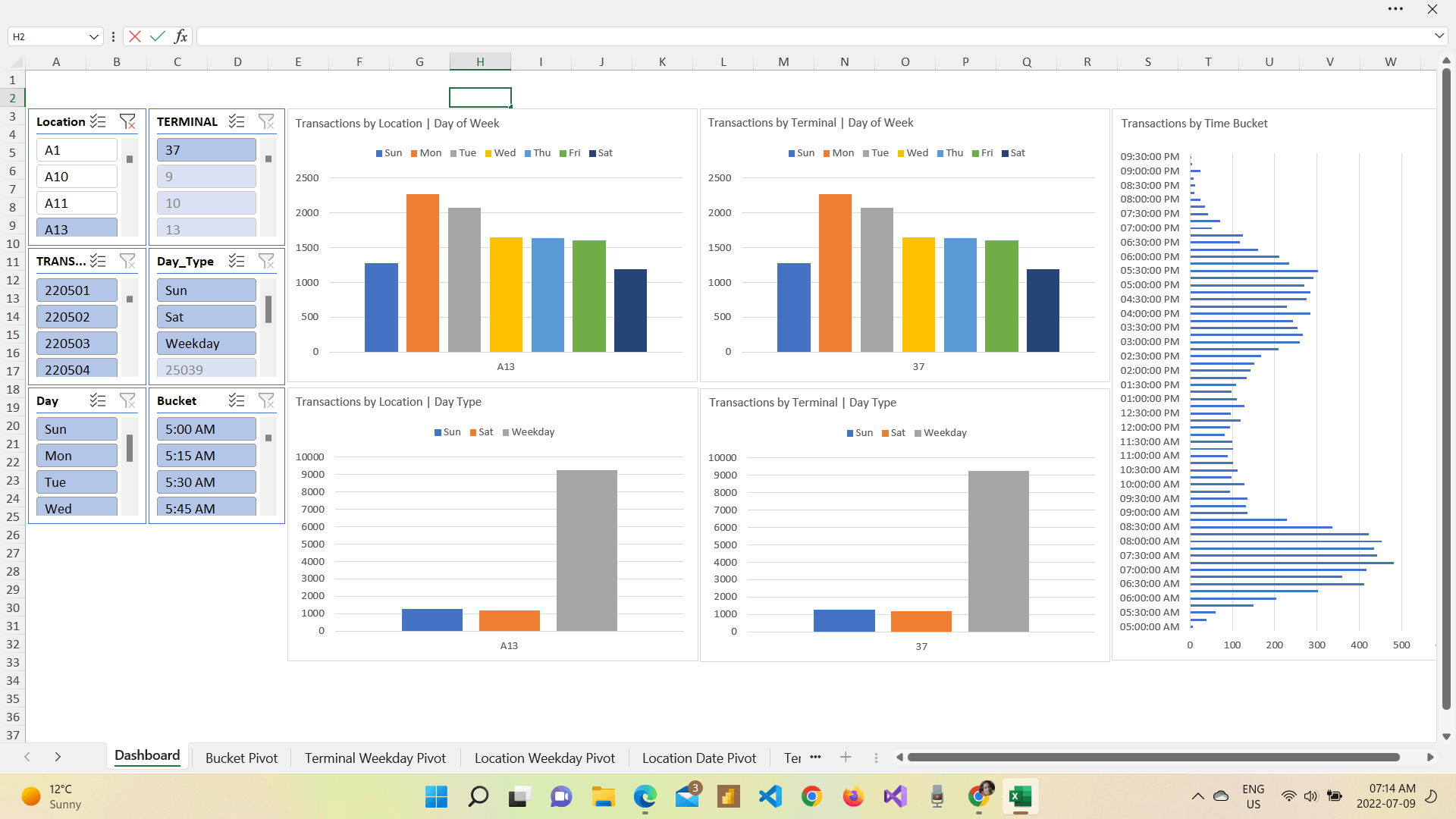Select A1 in the Location slicer

[77, 150]
